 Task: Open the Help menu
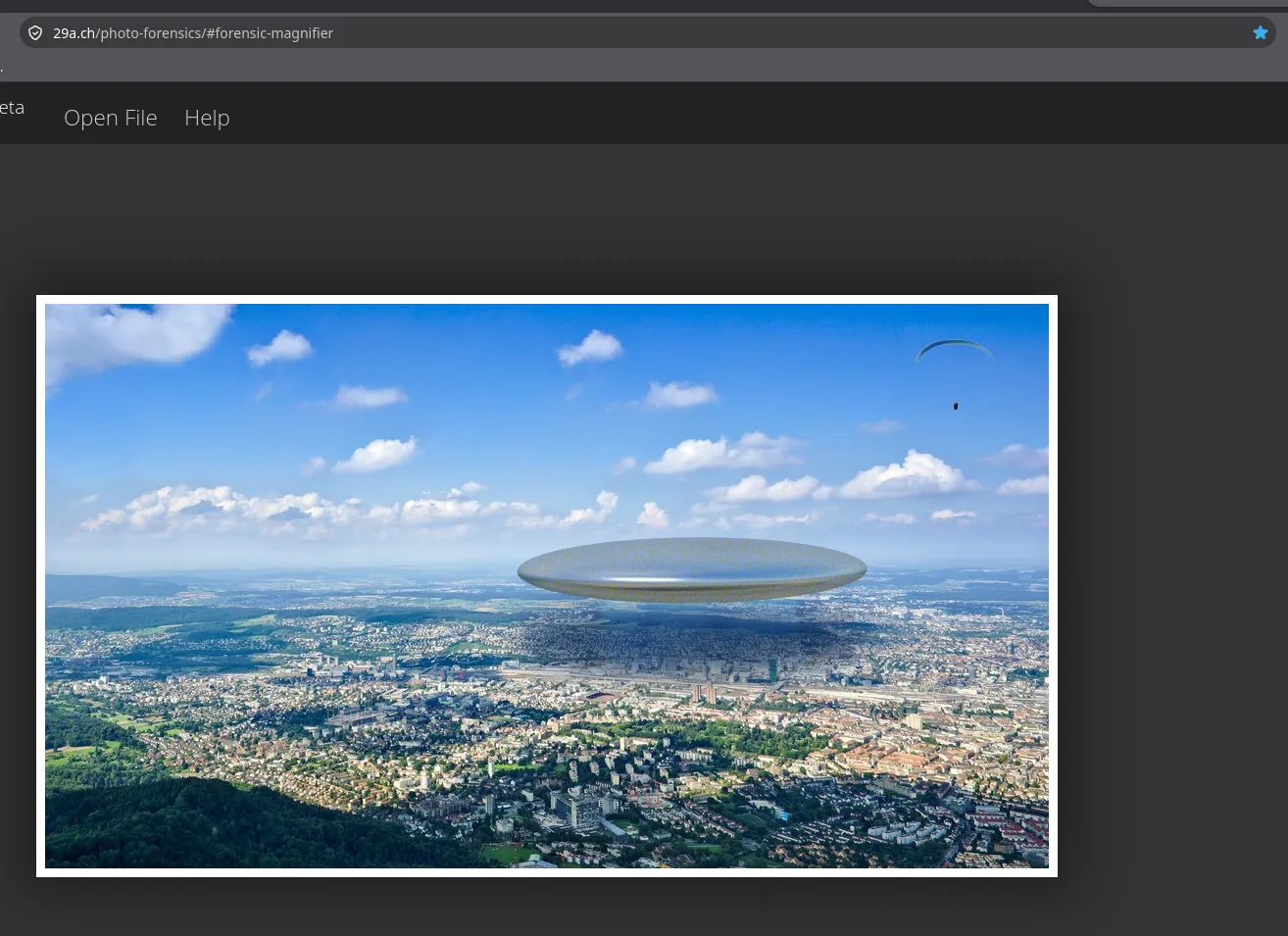click(207, 118)
